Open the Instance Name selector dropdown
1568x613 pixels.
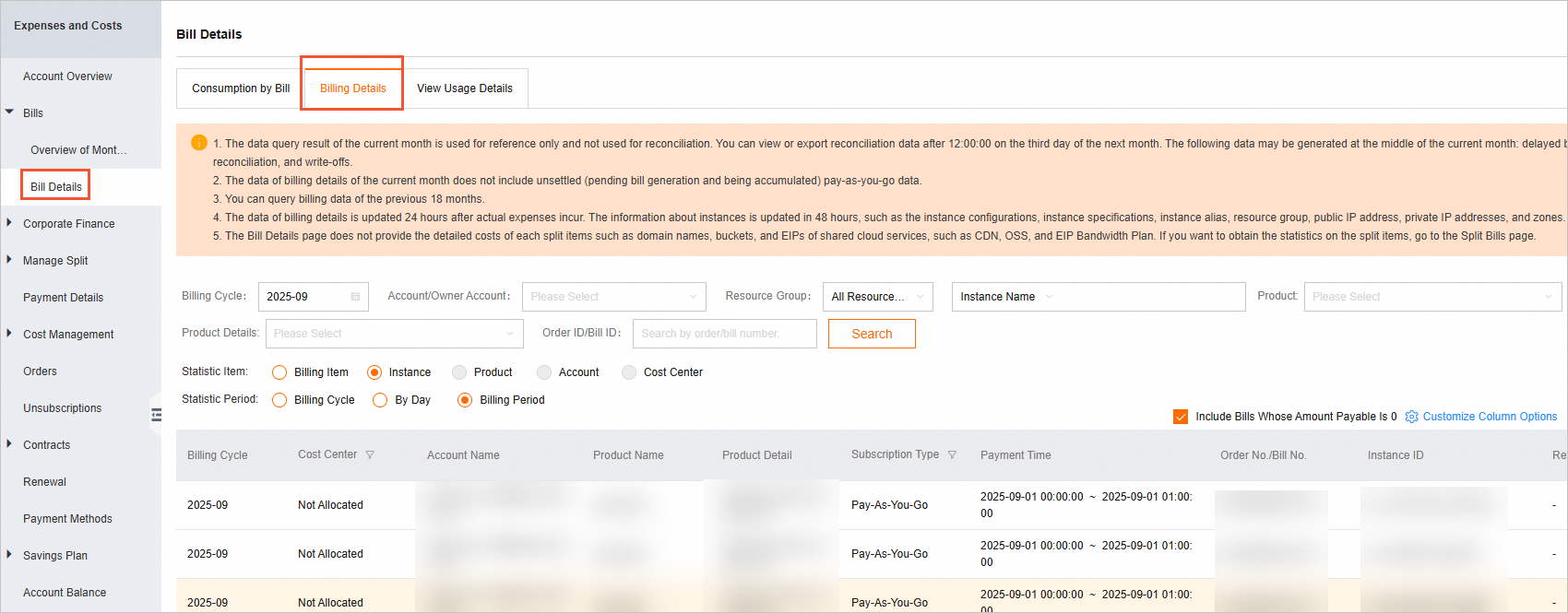point(1006,297)
